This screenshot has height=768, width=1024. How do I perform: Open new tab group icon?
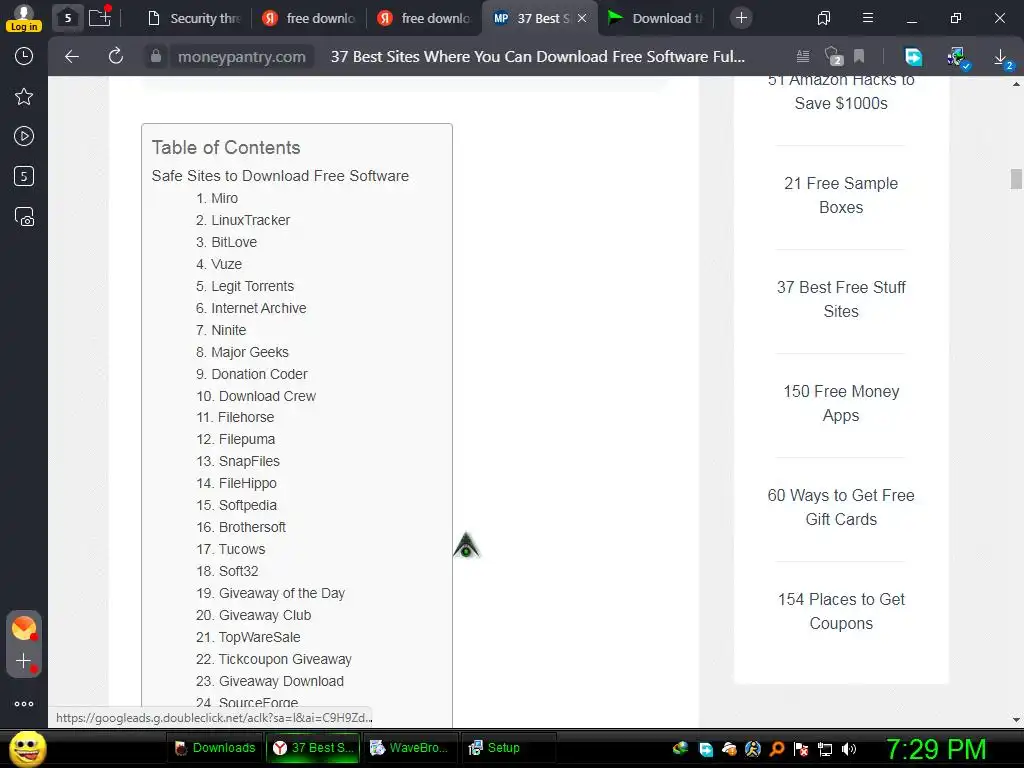pos(99,17)
